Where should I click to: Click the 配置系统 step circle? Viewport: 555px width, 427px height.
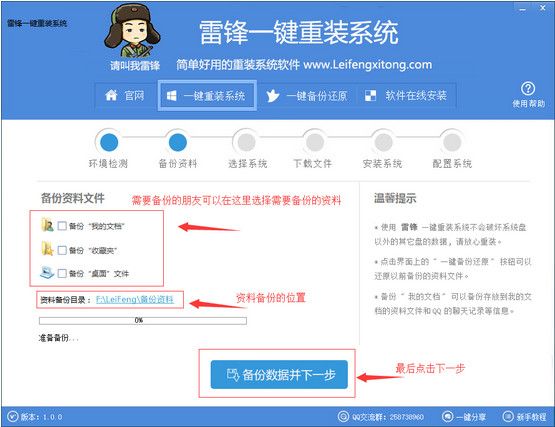point(452,142)
